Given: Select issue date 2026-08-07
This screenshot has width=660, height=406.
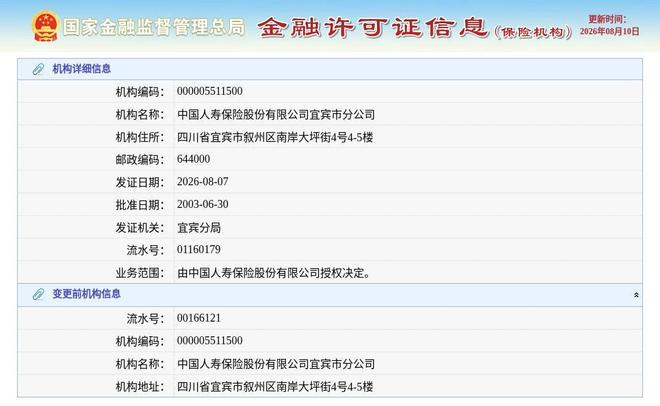Looking at the screenshot, I should [202, 182].
